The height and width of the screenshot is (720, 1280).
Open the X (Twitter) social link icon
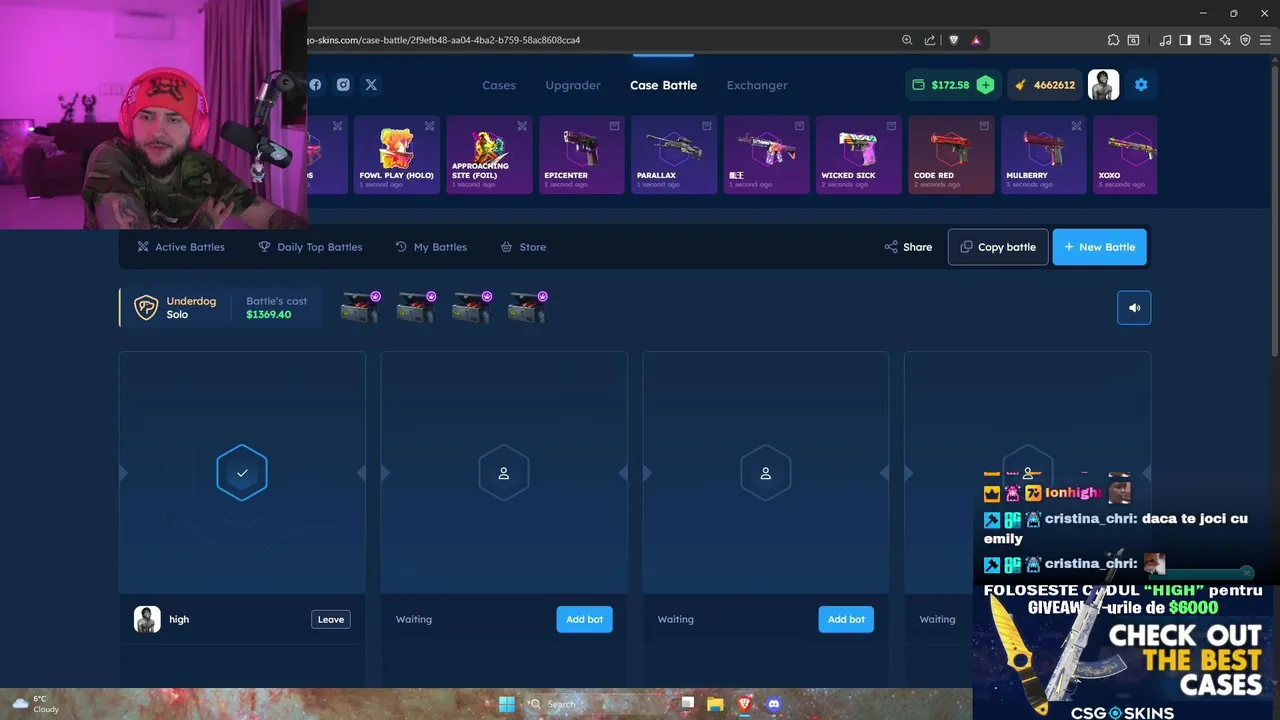(371, 85)
